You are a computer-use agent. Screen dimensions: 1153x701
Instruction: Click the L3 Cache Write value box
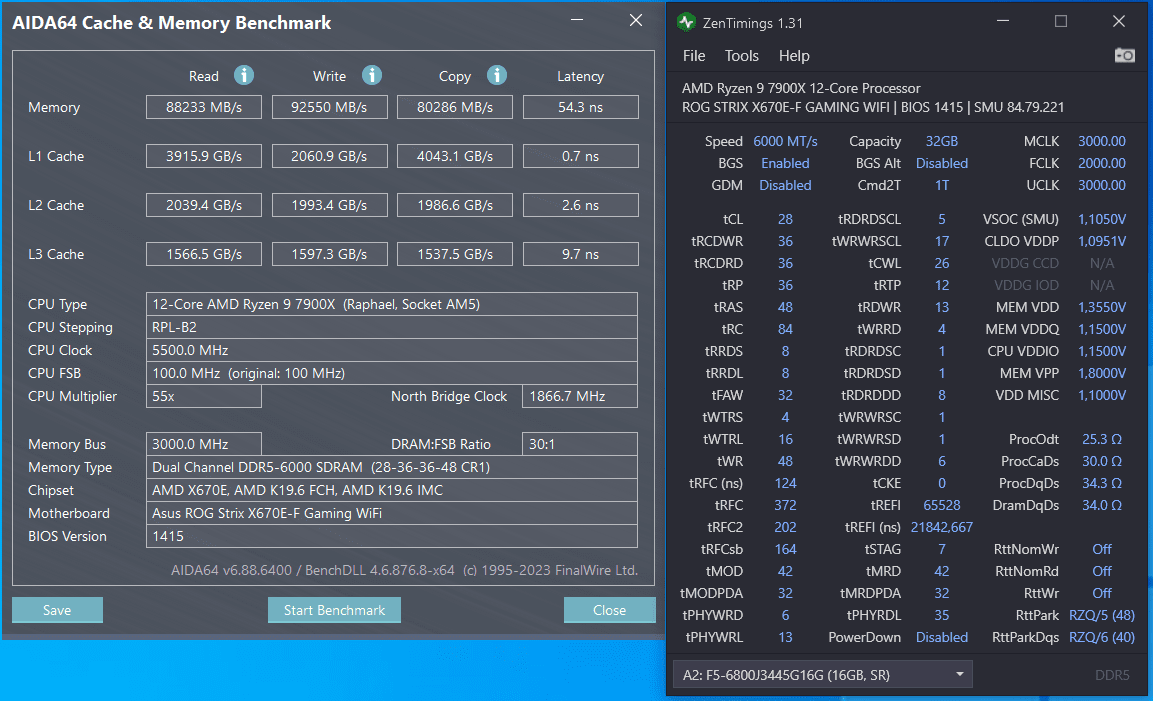pos(329,255)
